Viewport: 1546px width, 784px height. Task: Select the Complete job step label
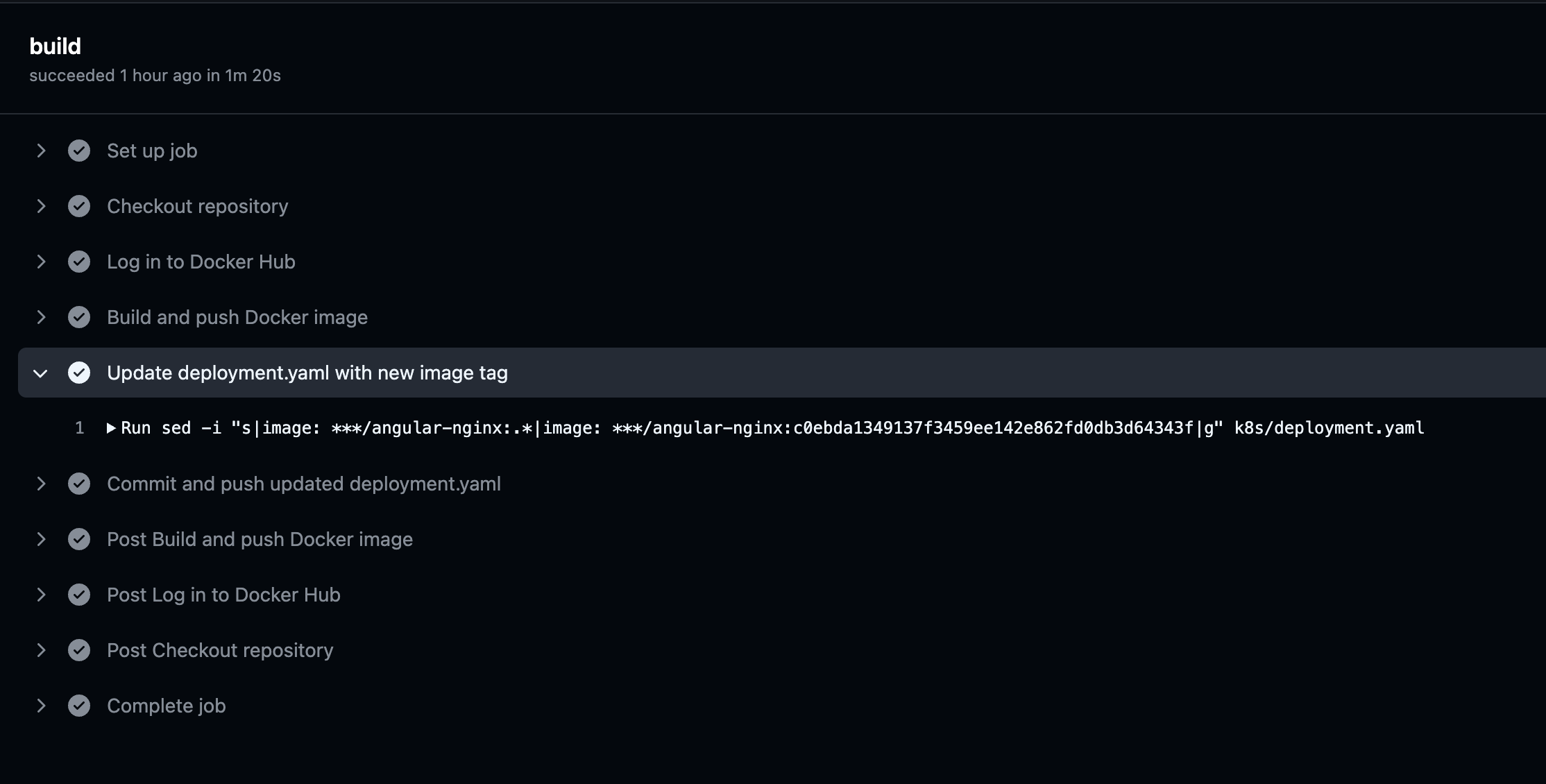167,706
